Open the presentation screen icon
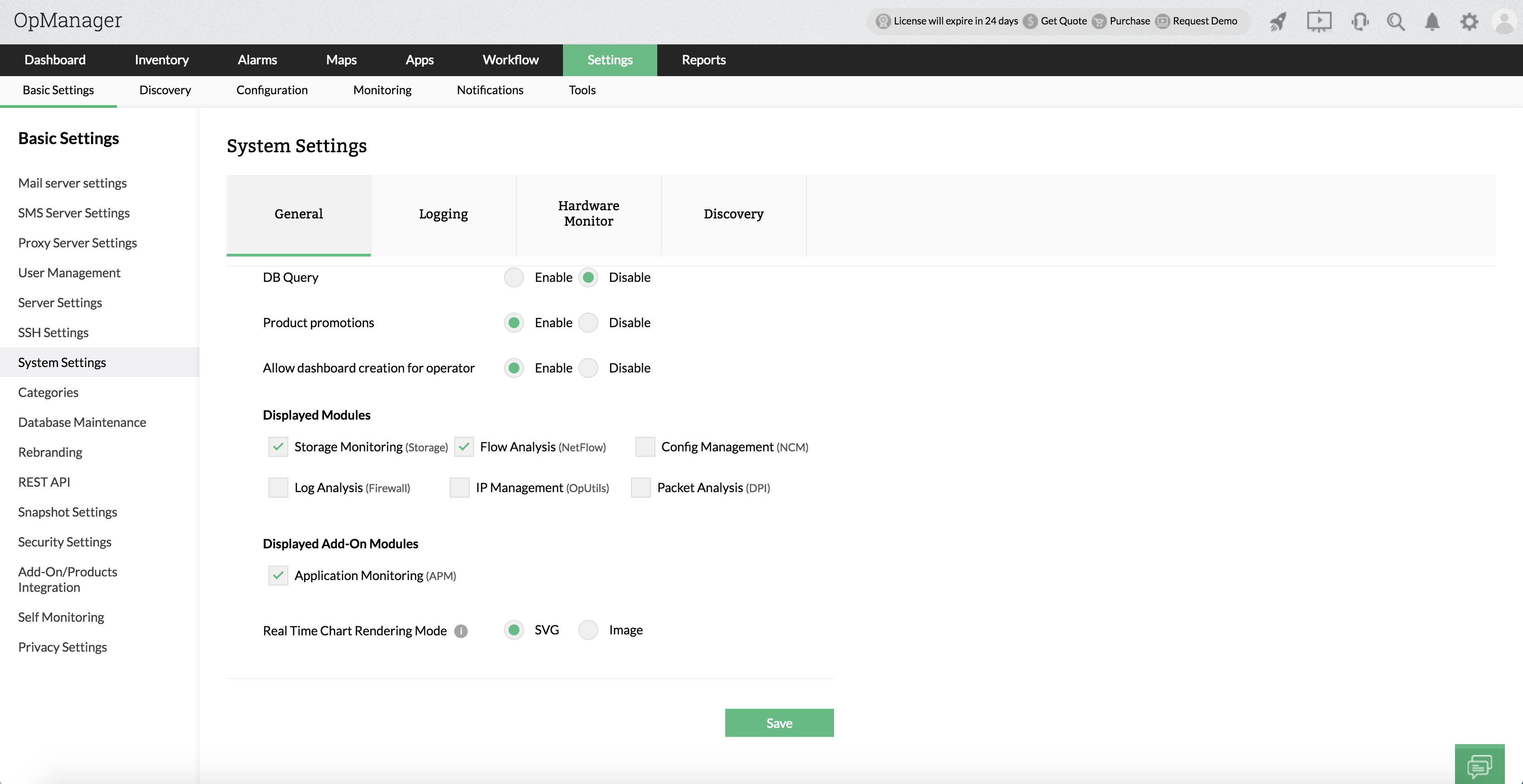The image size is (1523, 784). tap(1319, 22)
